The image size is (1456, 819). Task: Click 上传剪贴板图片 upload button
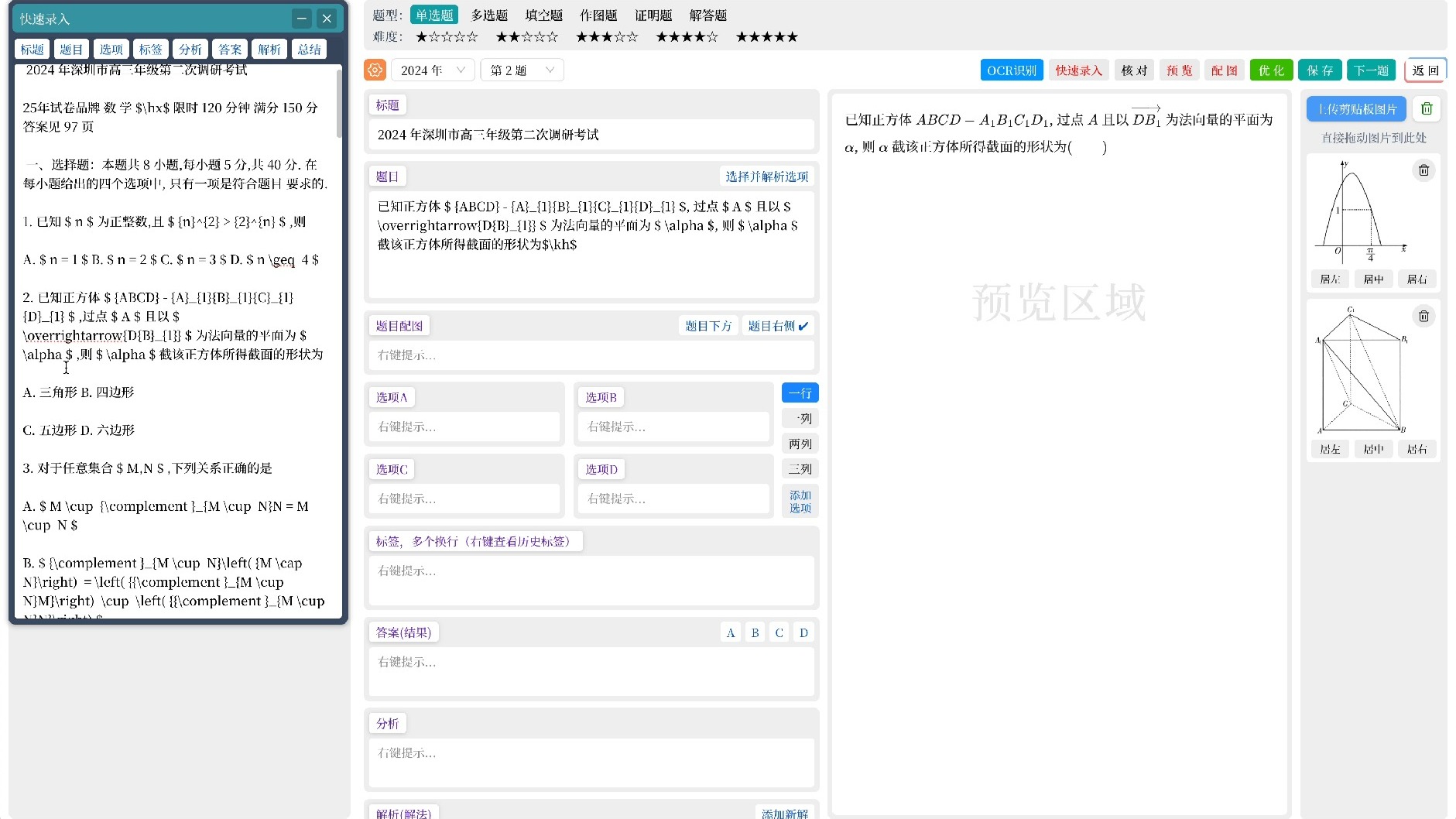coord(1356,109)
